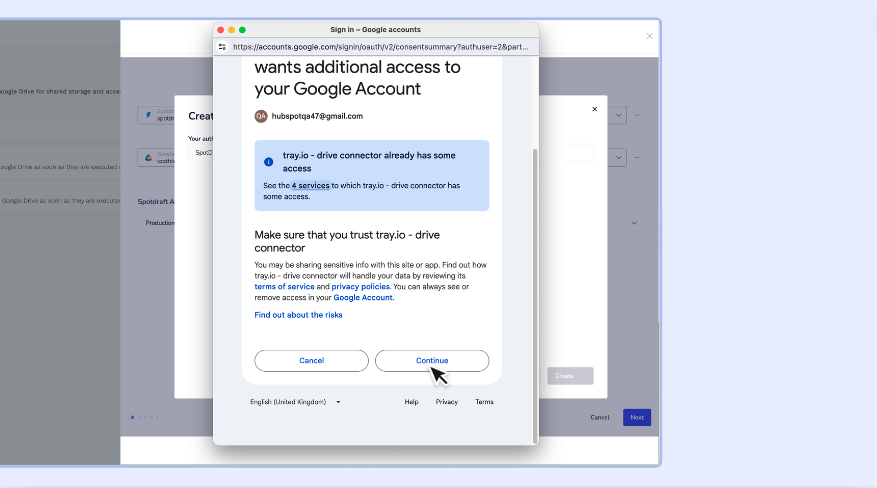Click the first wizard step dot
This screenshot has width=877, height=488.
pos(133,418)
